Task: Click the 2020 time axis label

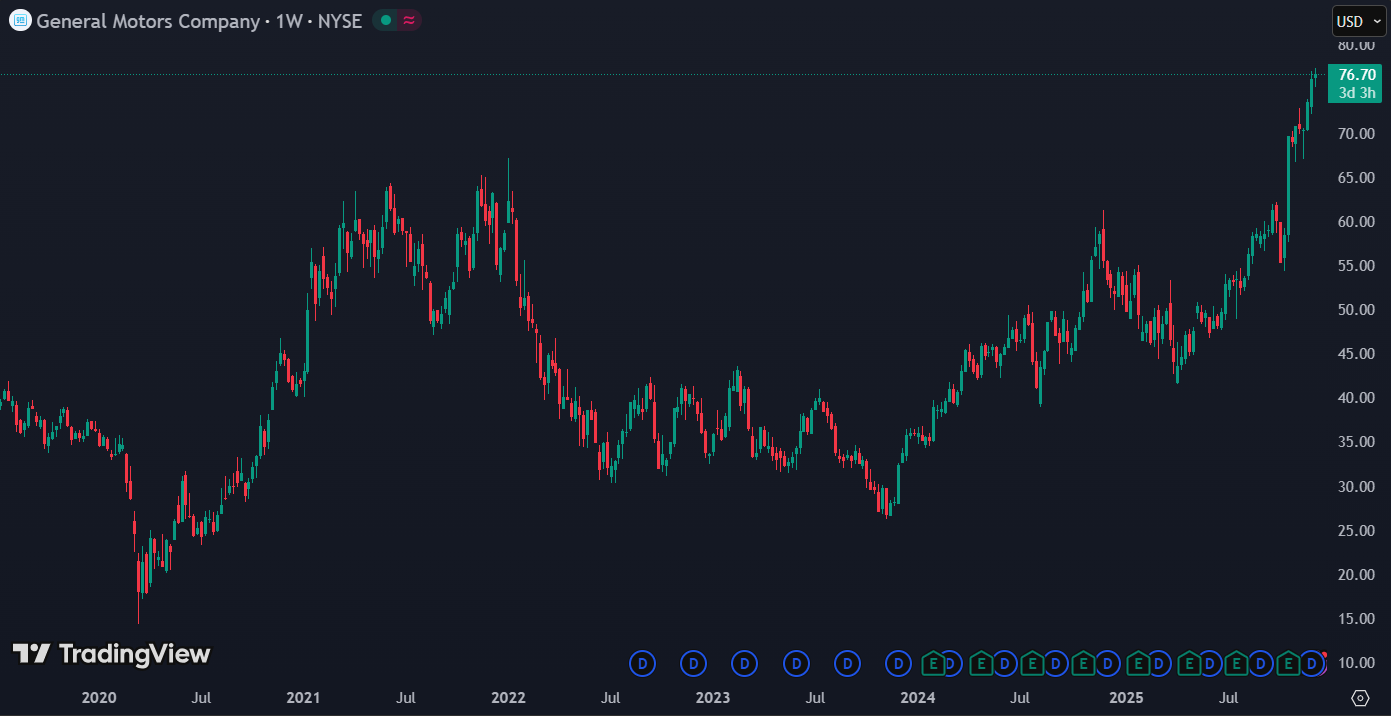Action: (x=99, y=697)
